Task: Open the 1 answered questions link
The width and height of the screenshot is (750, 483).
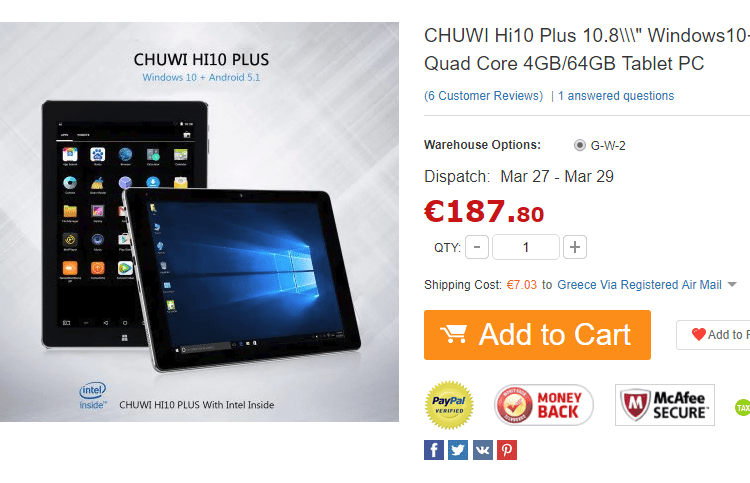Action: coord(616,96)
